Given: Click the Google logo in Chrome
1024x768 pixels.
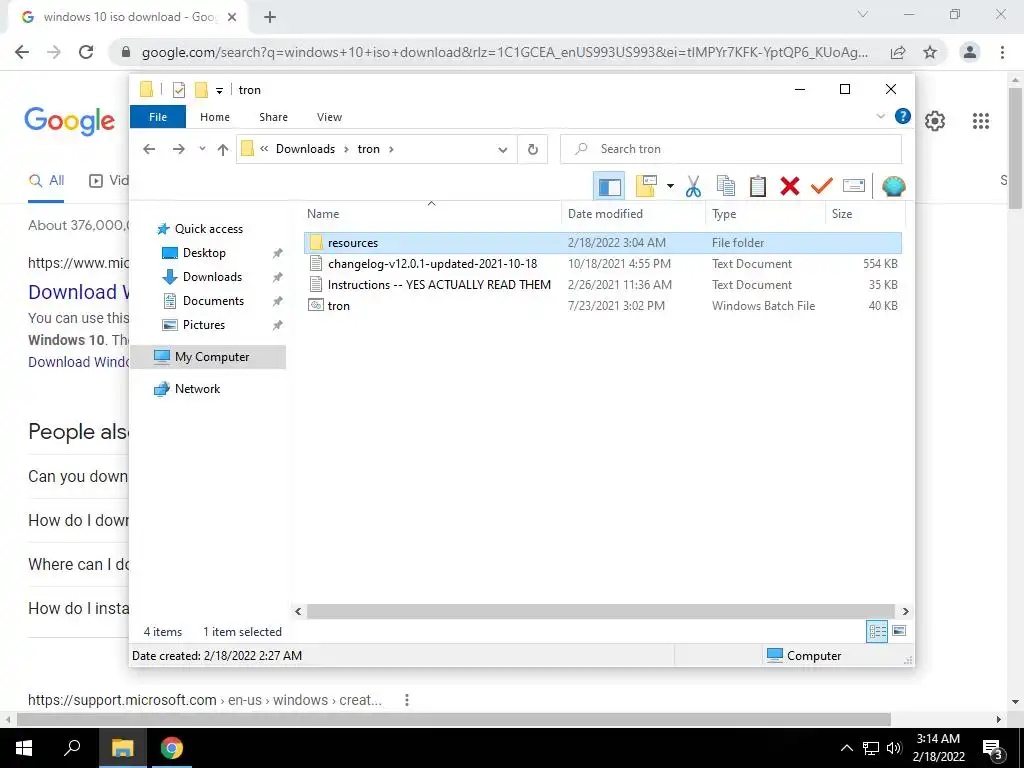Looking at the screenshot, I should coord(70,121).
